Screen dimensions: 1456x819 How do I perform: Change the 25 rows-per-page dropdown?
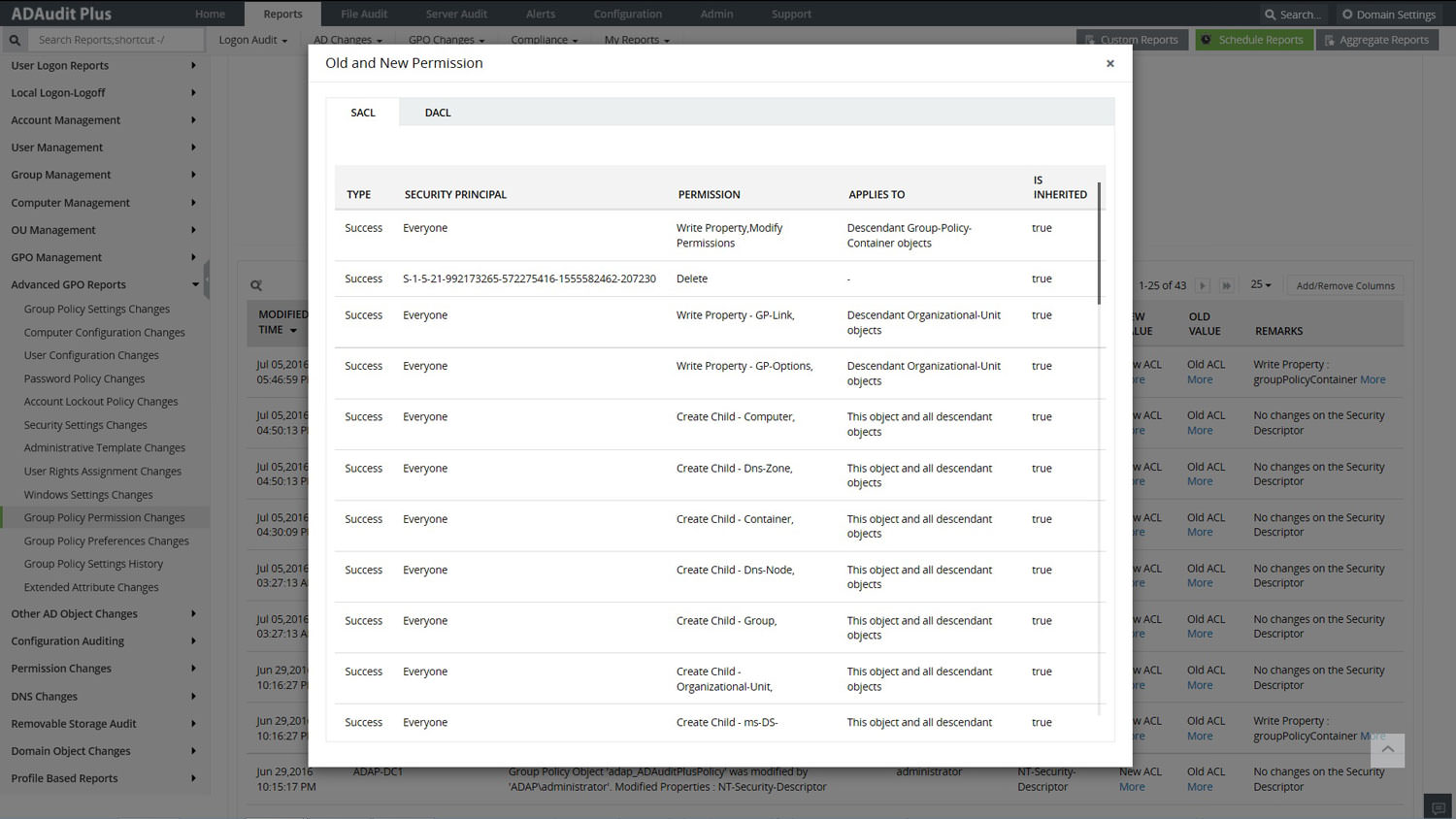click(1261, 285)
